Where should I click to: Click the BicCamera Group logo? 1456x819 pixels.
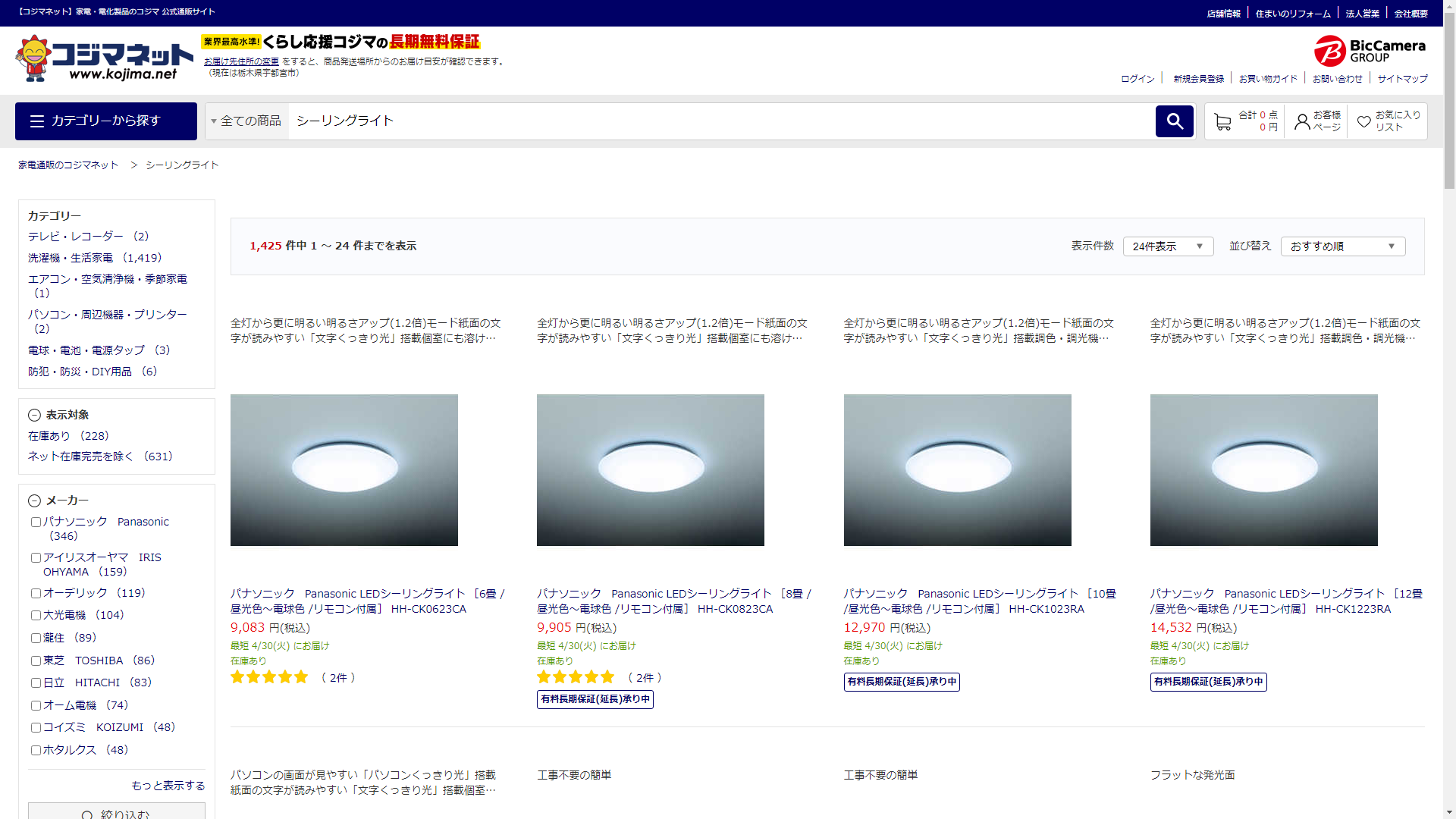1370,51
